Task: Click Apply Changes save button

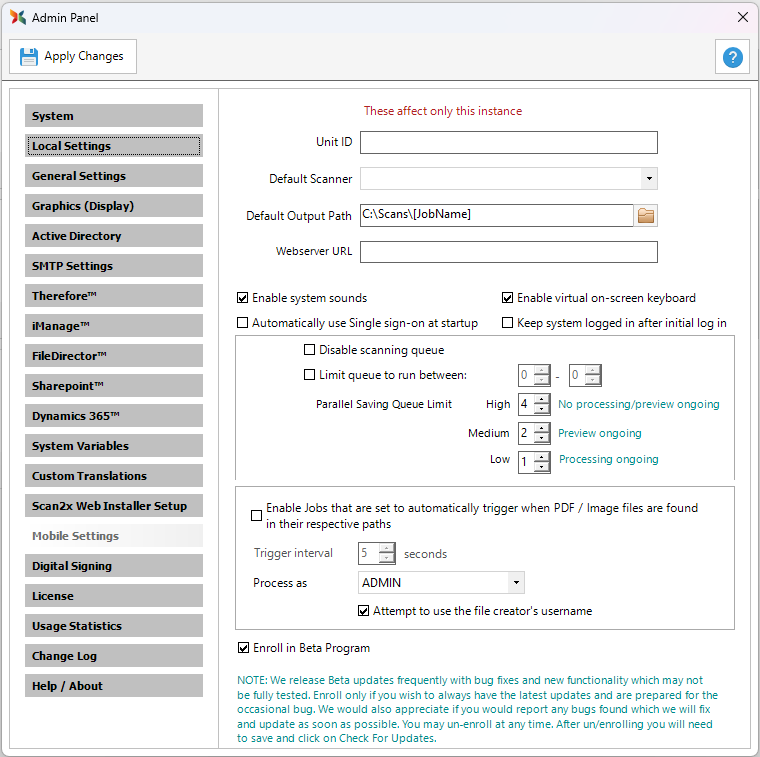Action: [x=73, y=57]
